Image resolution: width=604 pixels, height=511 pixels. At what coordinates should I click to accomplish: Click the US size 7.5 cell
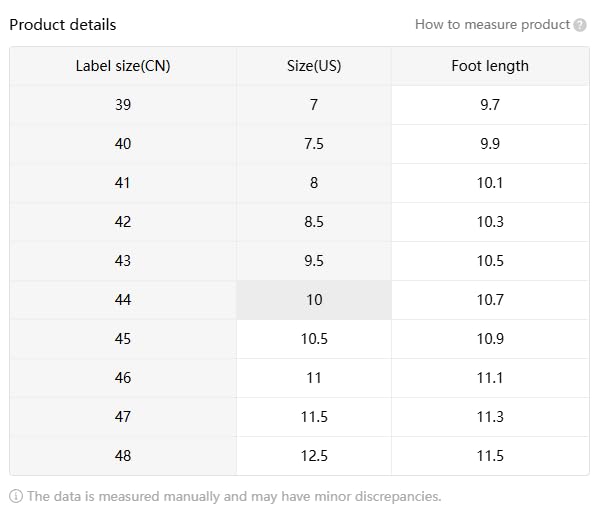click(x=313, y=144)
